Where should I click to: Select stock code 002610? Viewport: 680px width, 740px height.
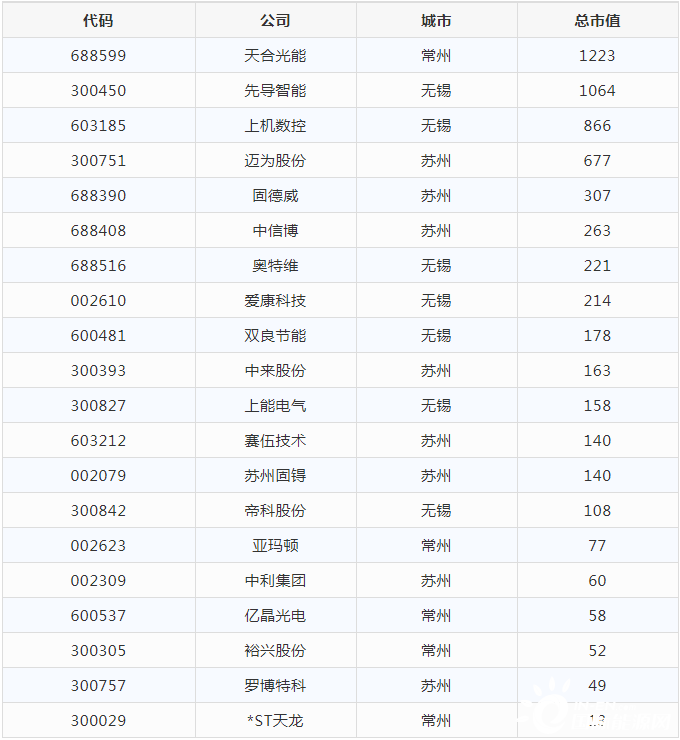point(98,301)
